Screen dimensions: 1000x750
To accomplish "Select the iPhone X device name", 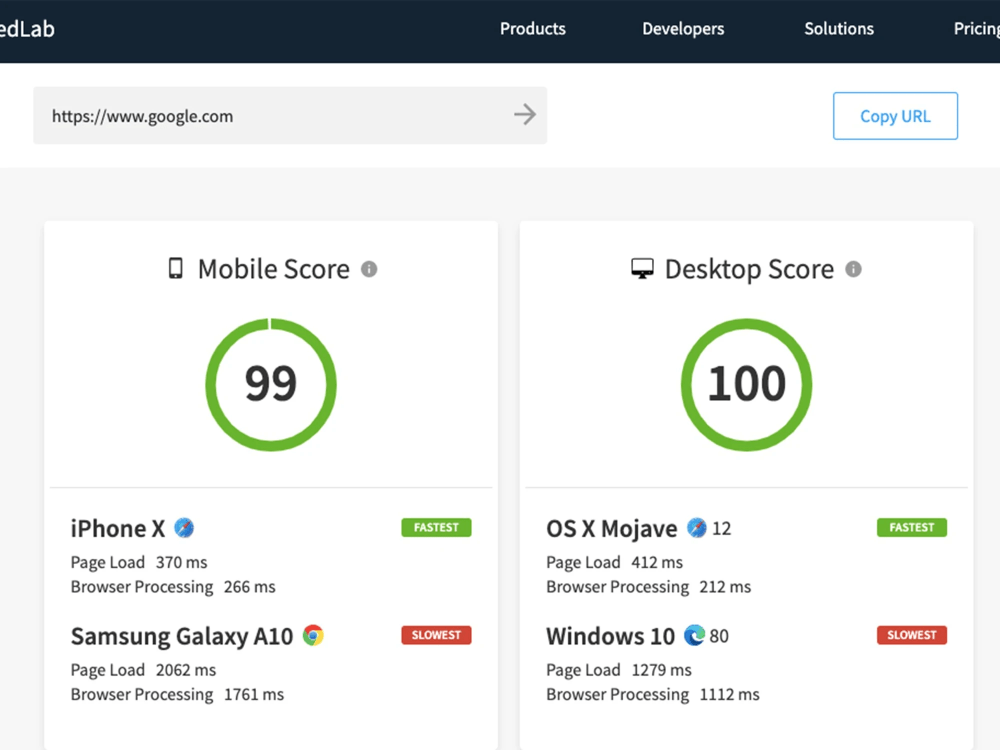I will click(x=117, y=529).
